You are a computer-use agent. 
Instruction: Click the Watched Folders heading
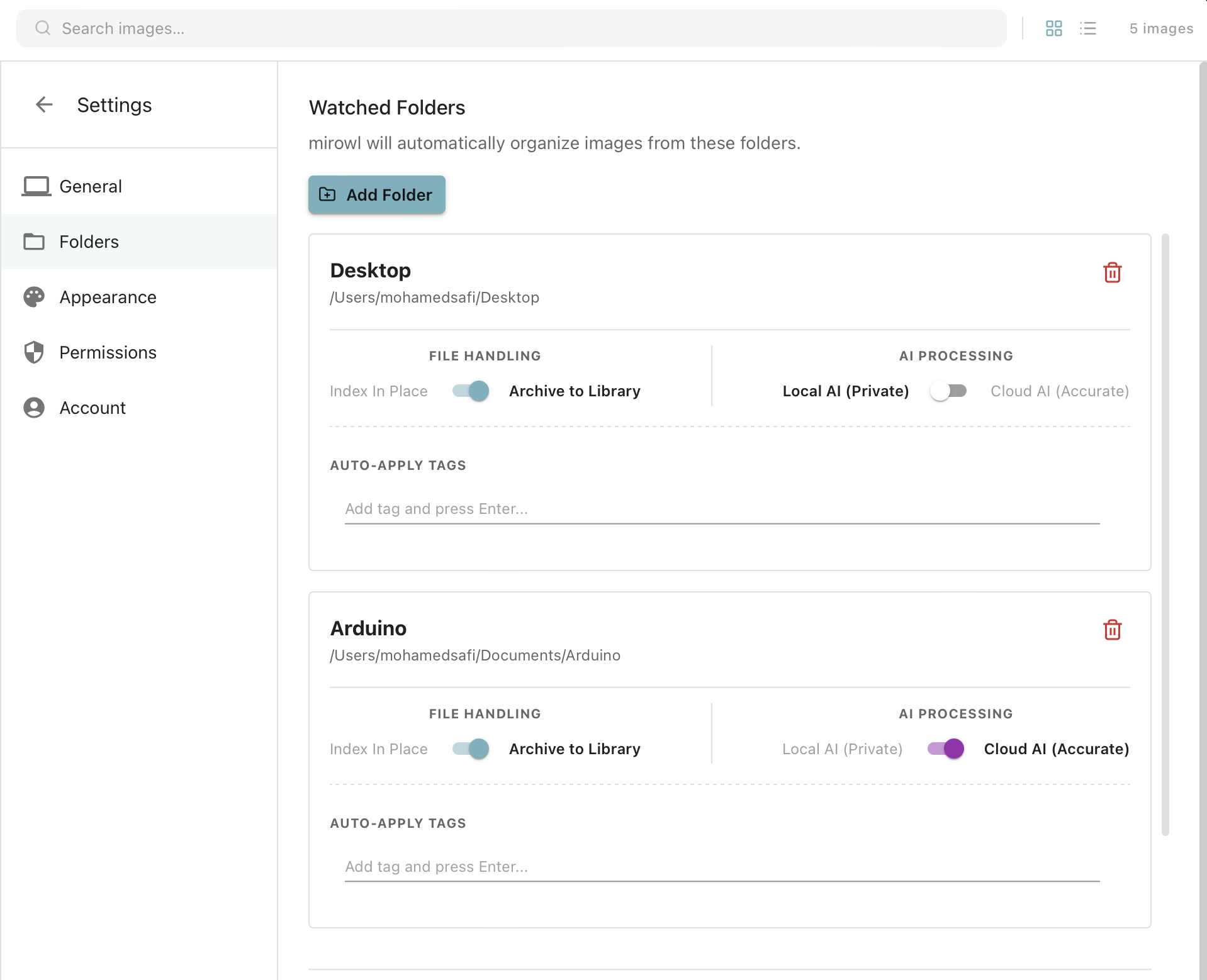387,108
